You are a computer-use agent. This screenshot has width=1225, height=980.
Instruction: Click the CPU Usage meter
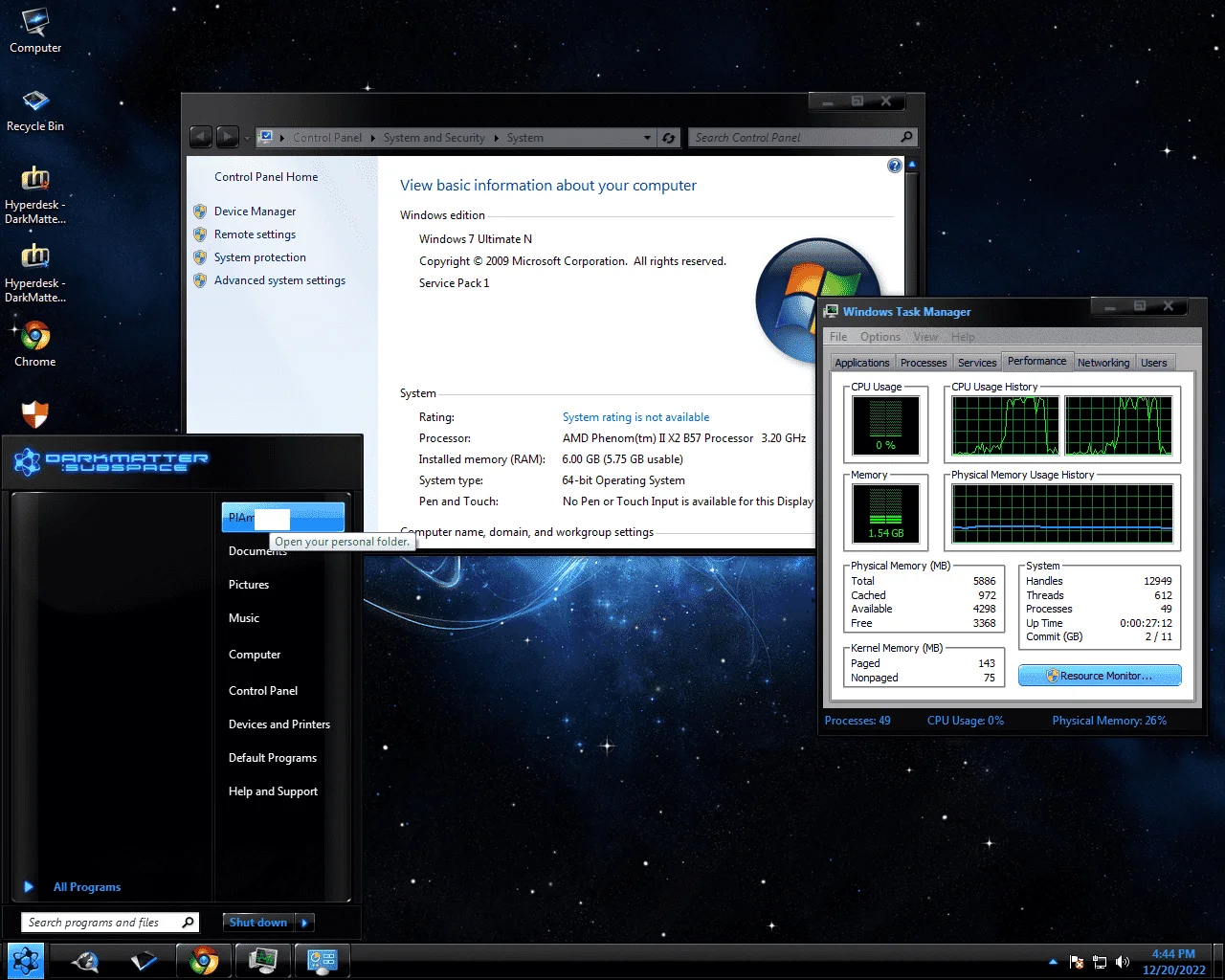(886, 425)
